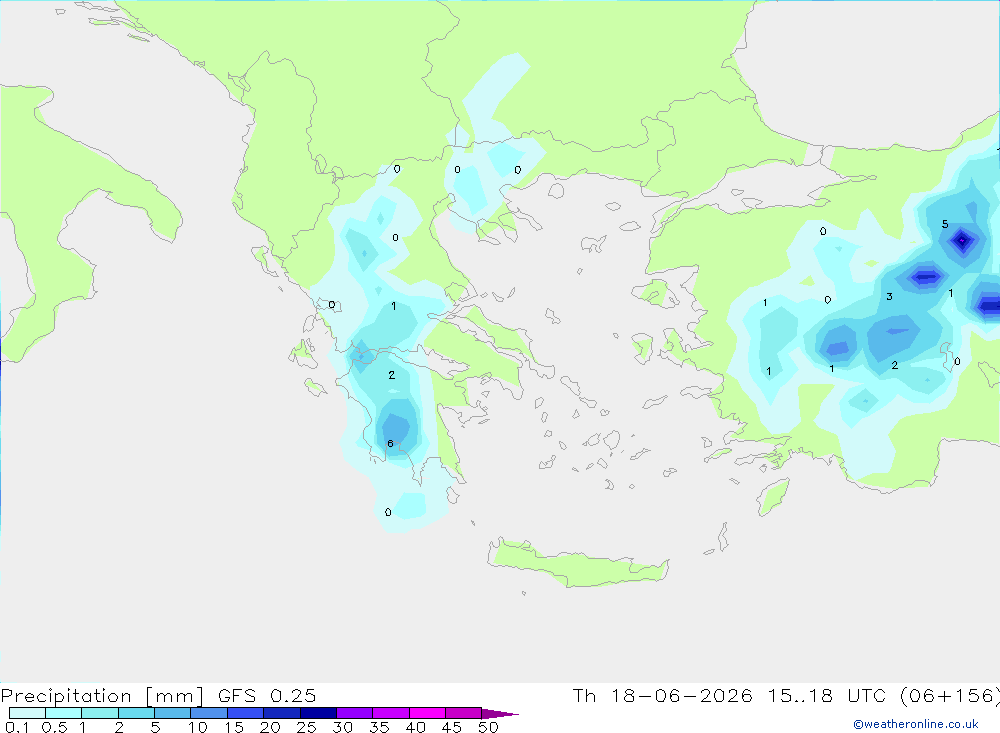Click the island of Crete on the map

click(577, 563)
